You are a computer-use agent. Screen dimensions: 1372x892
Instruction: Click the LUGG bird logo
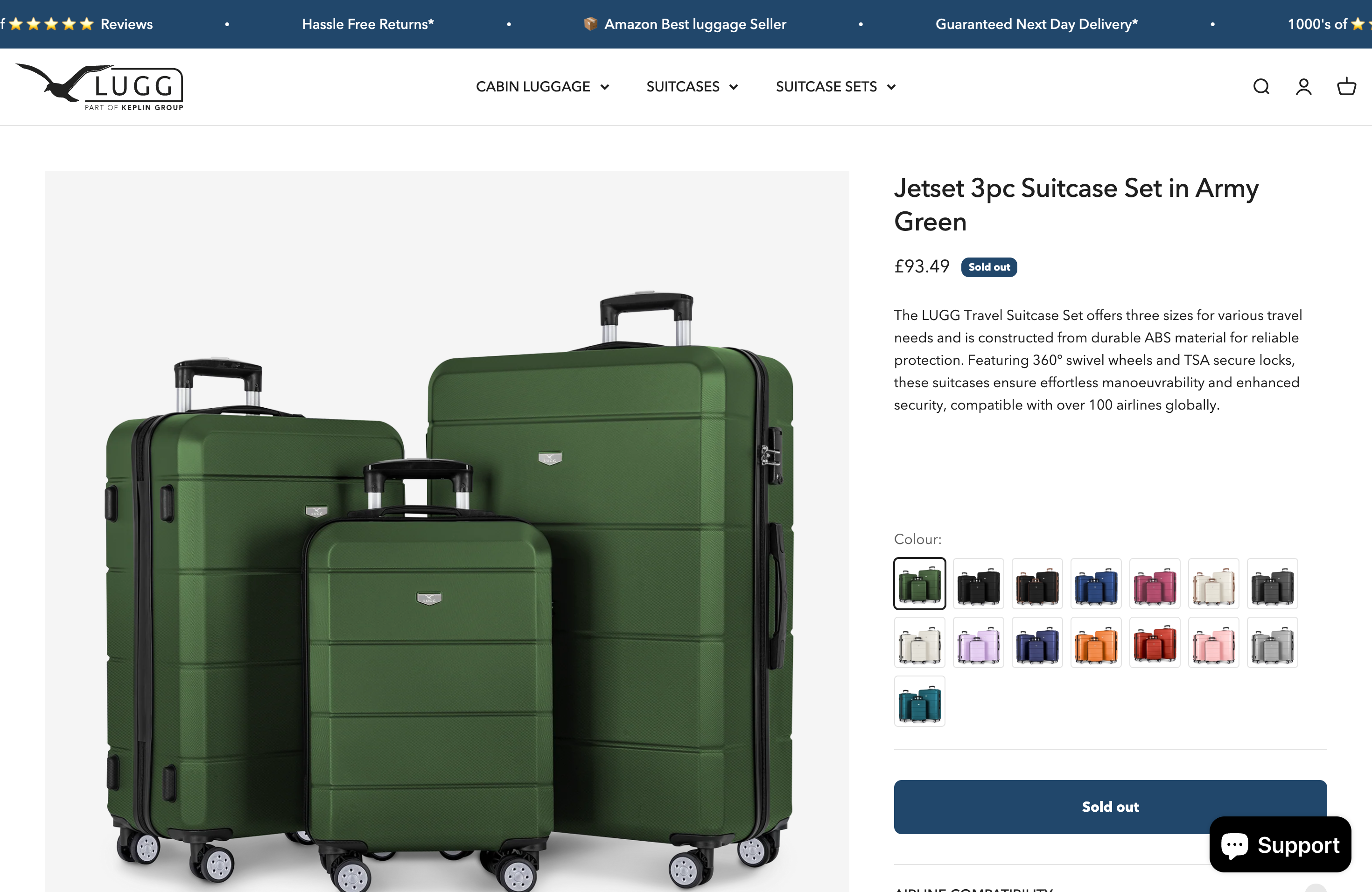tap(99, 86)
